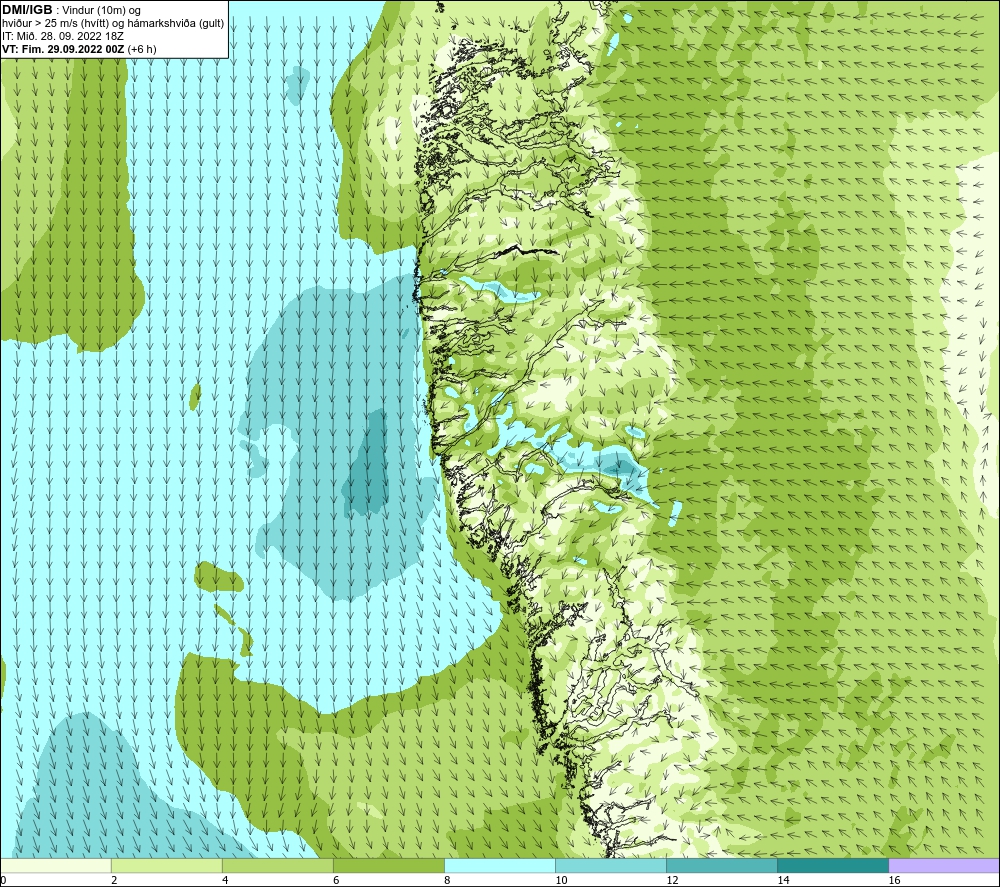This screenshot has width=1000, height=887.
Task: Click the pale yellow 0–2 legend swatch
Action: tap(55, 865)
